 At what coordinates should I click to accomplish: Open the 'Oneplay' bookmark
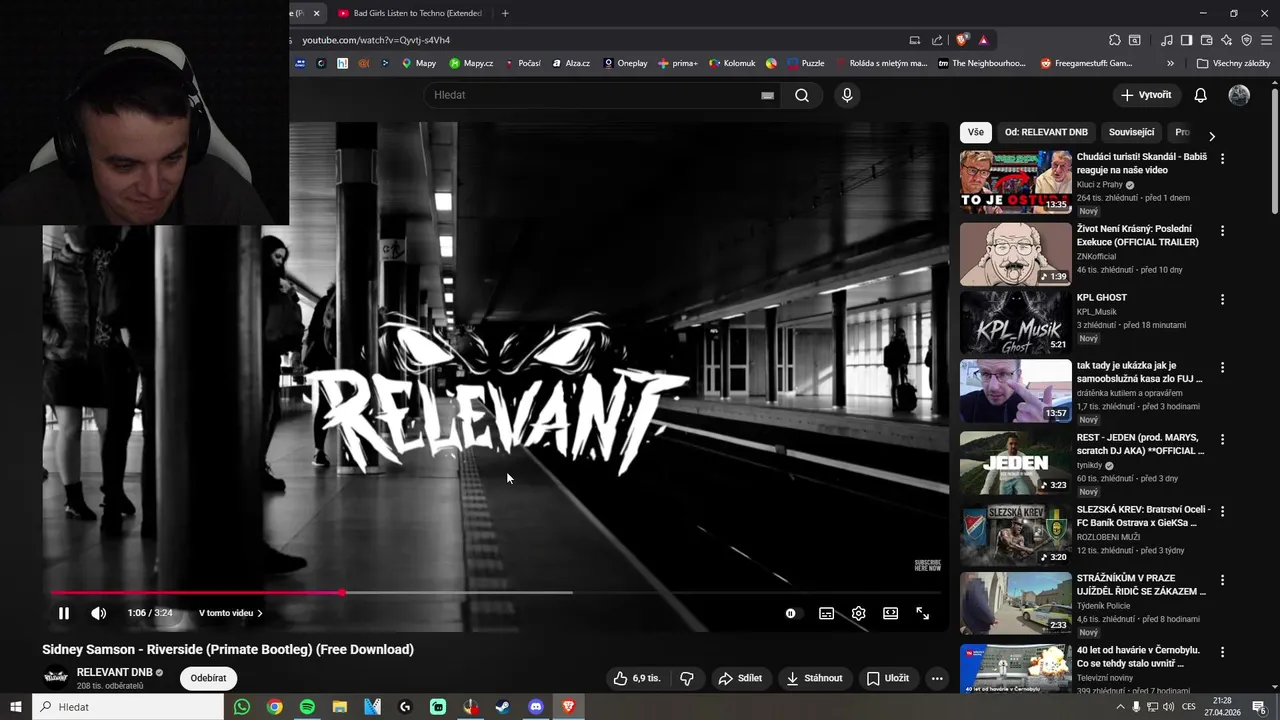click(625, 63)
